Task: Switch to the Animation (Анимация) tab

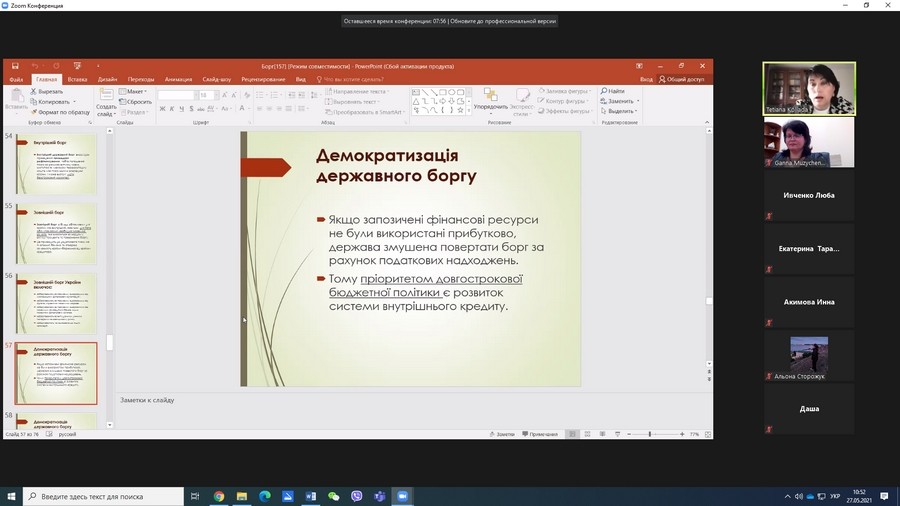Action: click(178, 79)
